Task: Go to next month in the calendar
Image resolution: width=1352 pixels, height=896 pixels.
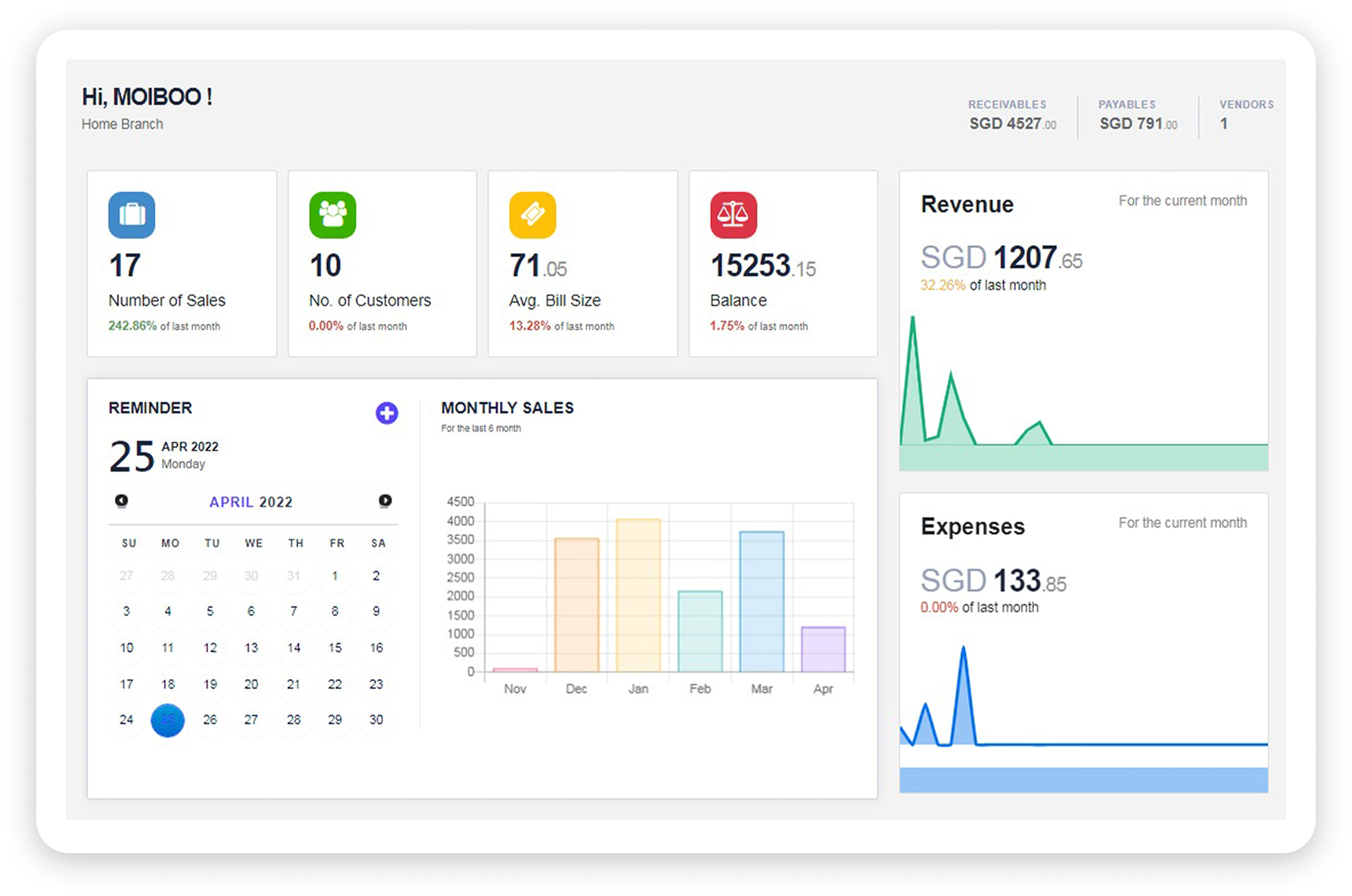Action: [x=385, y=501]
